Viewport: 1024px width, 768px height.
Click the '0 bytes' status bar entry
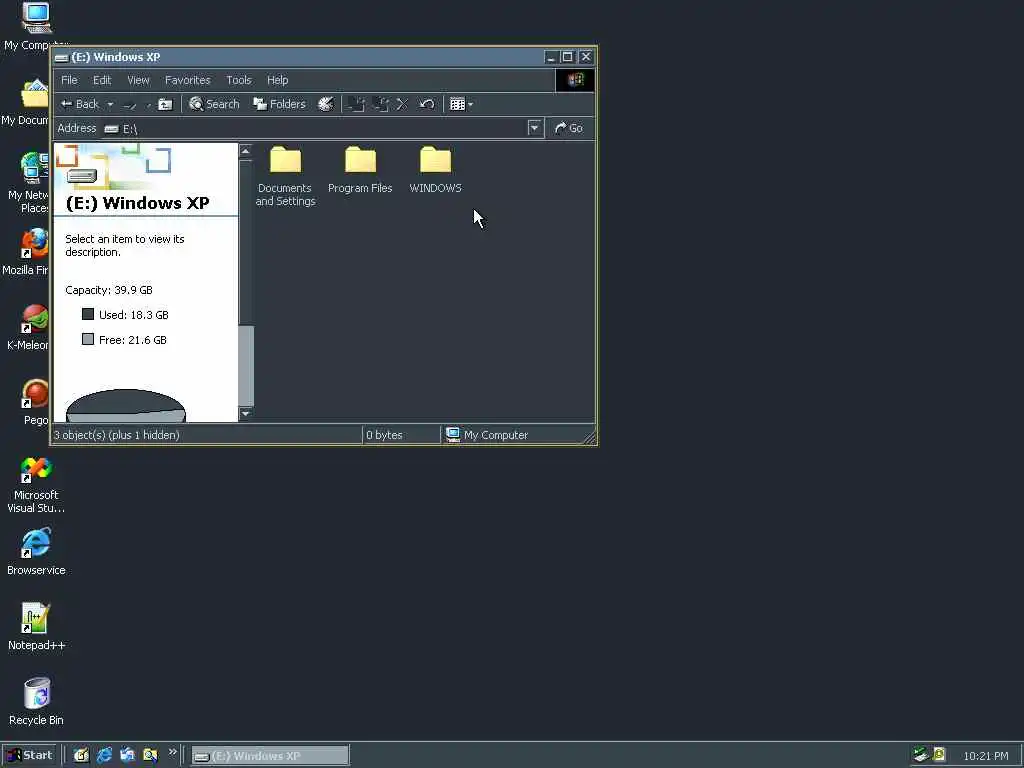pyautogui.click(x=384, y=435)
